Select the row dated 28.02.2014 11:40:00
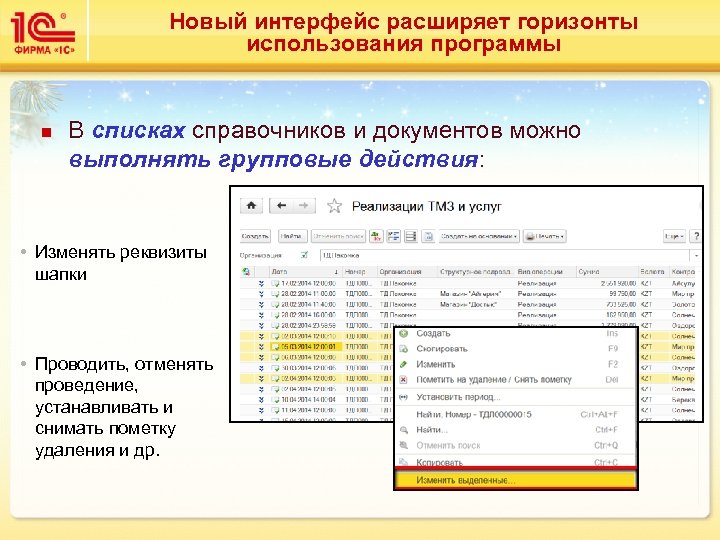The height and width of the screenshot is (540, 720). click(x=469, y=304)
